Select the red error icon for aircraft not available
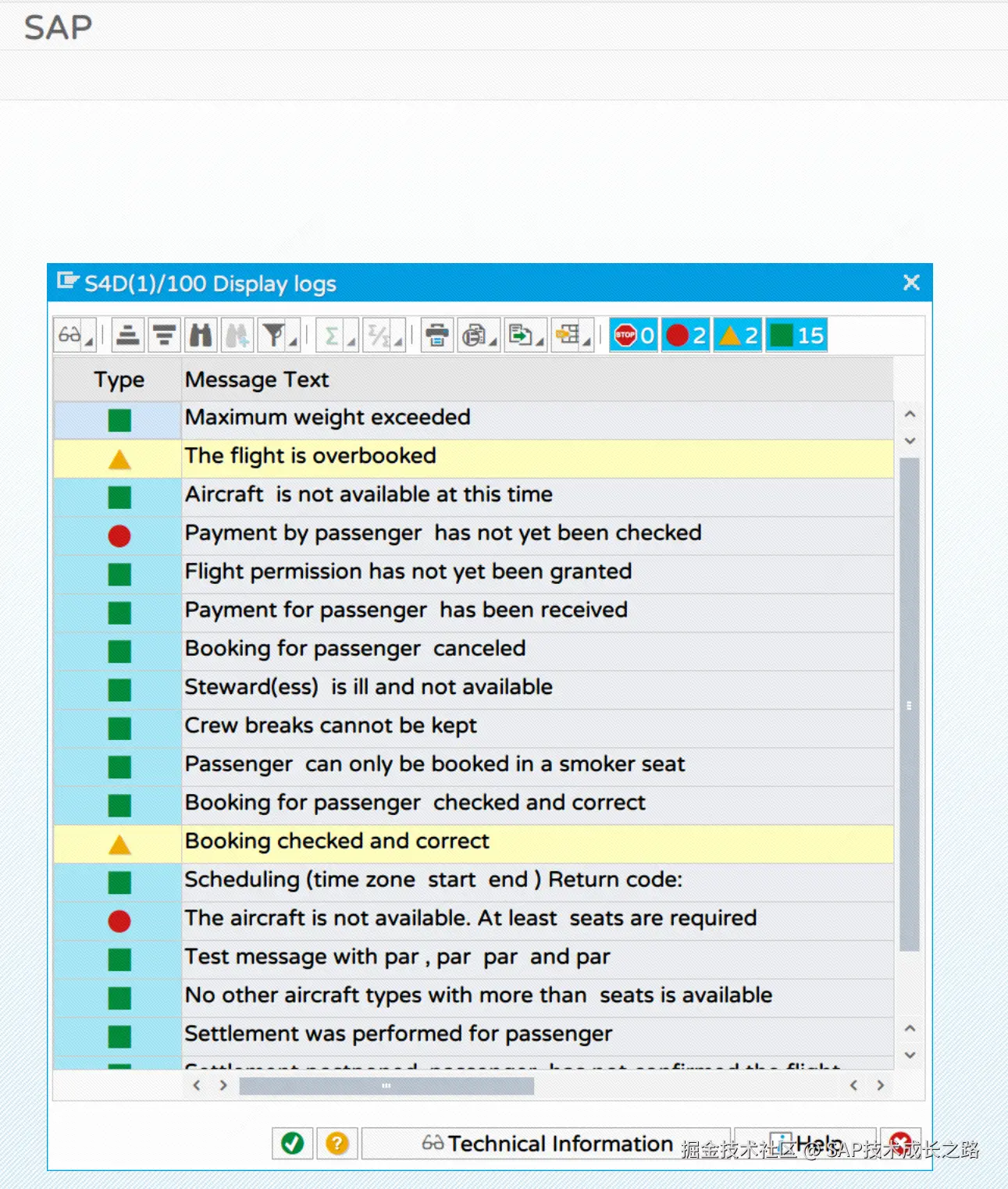Screen dimensions: 1008x1189 119,921
